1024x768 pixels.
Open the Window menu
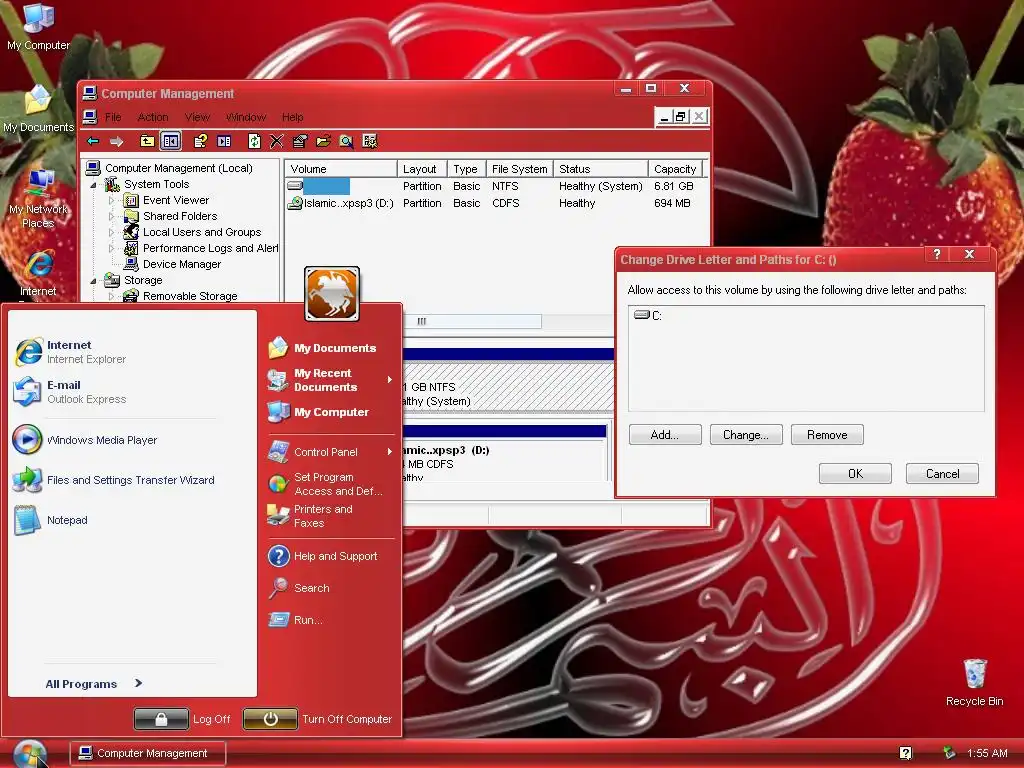click(x=246, y=117)
